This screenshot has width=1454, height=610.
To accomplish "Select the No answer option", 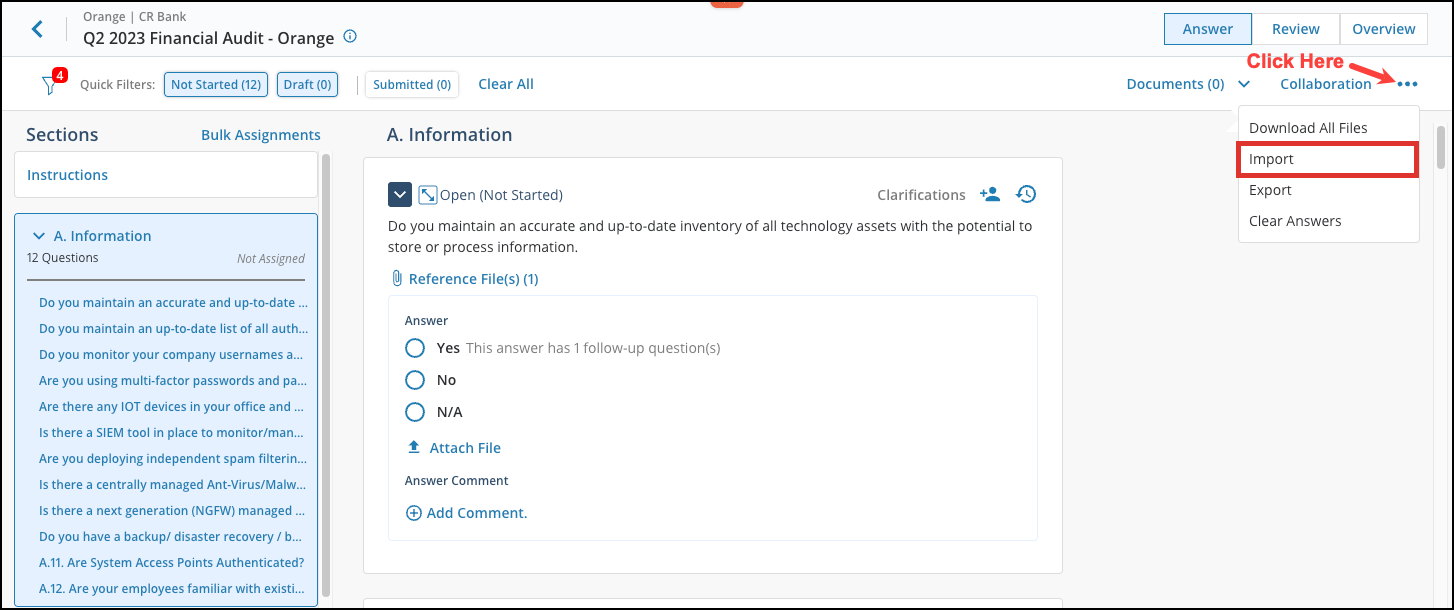I will coord(415,380).
